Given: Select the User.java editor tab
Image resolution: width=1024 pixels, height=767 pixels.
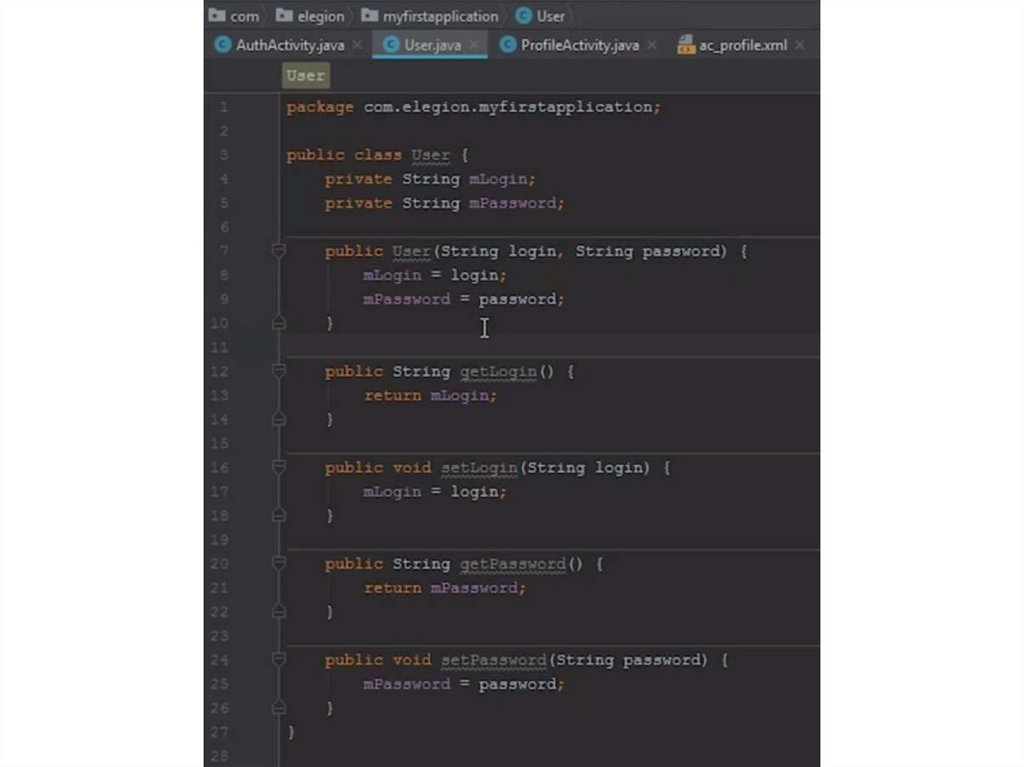Looking at the screenshot, I should 432,45.
